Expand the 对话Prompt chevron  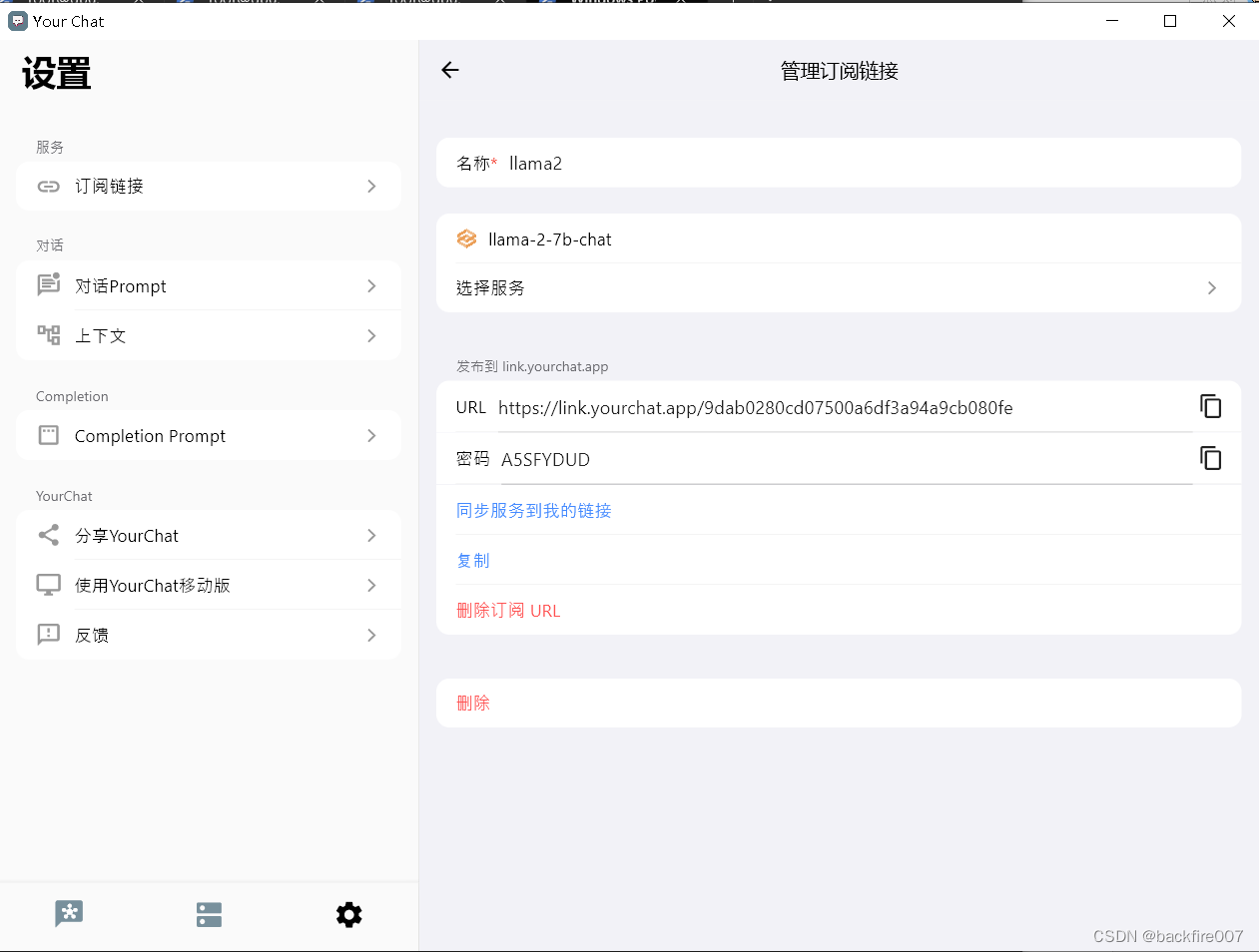pyautogui.click(x=371, y=285)
